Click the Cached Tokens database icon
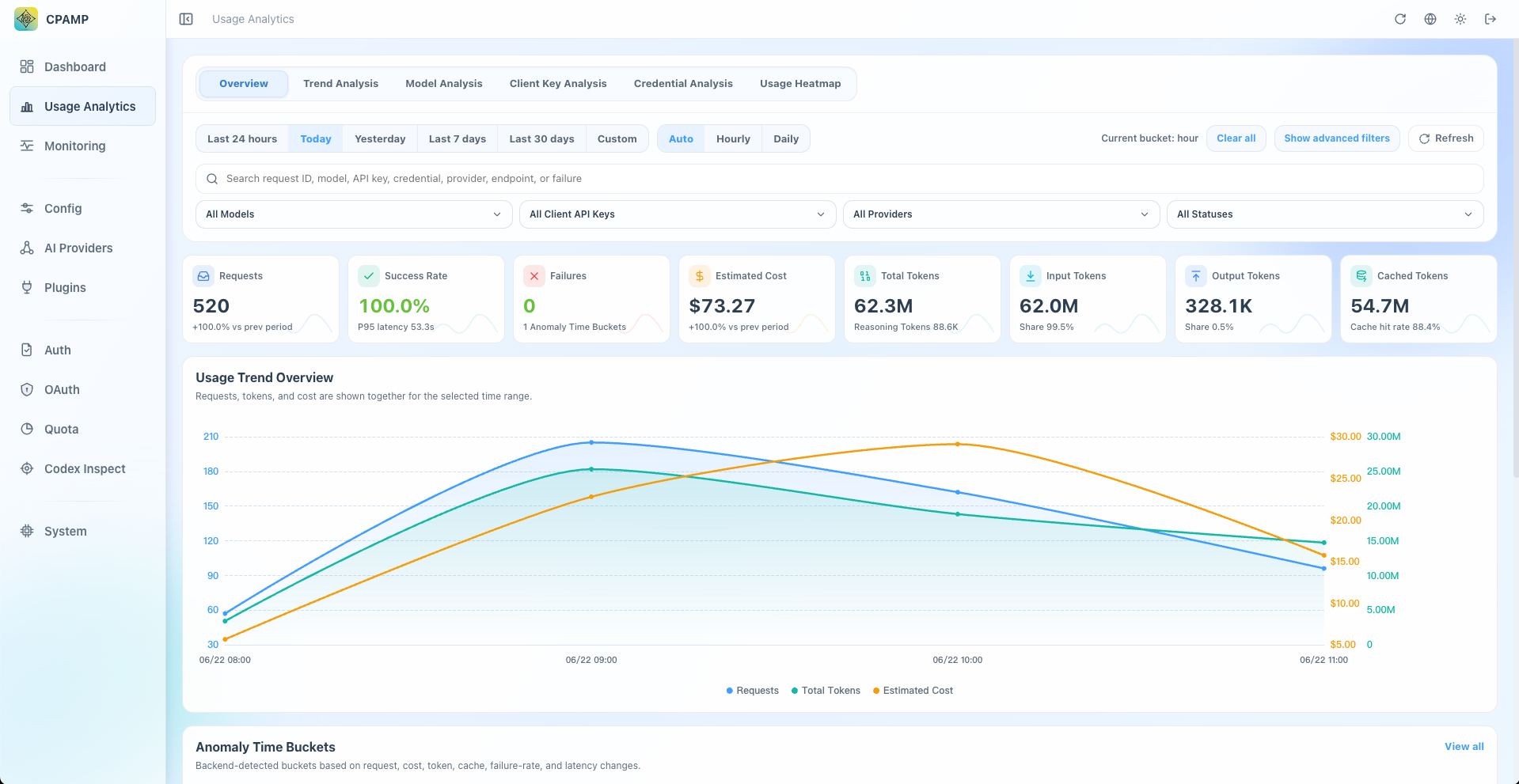Screen dimensions: 1519x784 [1361, 276]
